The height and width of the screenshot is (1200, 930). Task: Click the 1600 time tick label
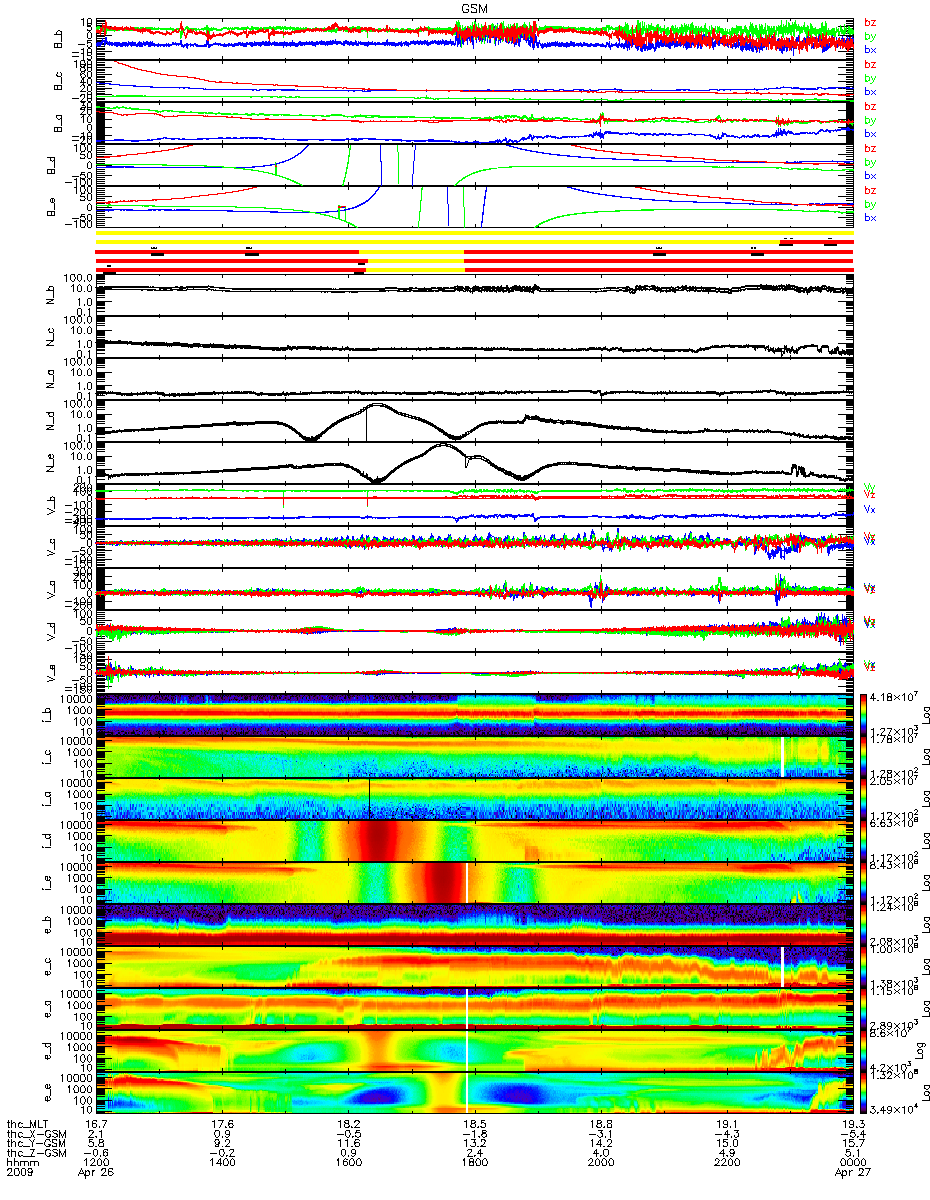pyautogui.click(x=347, y=1164)
